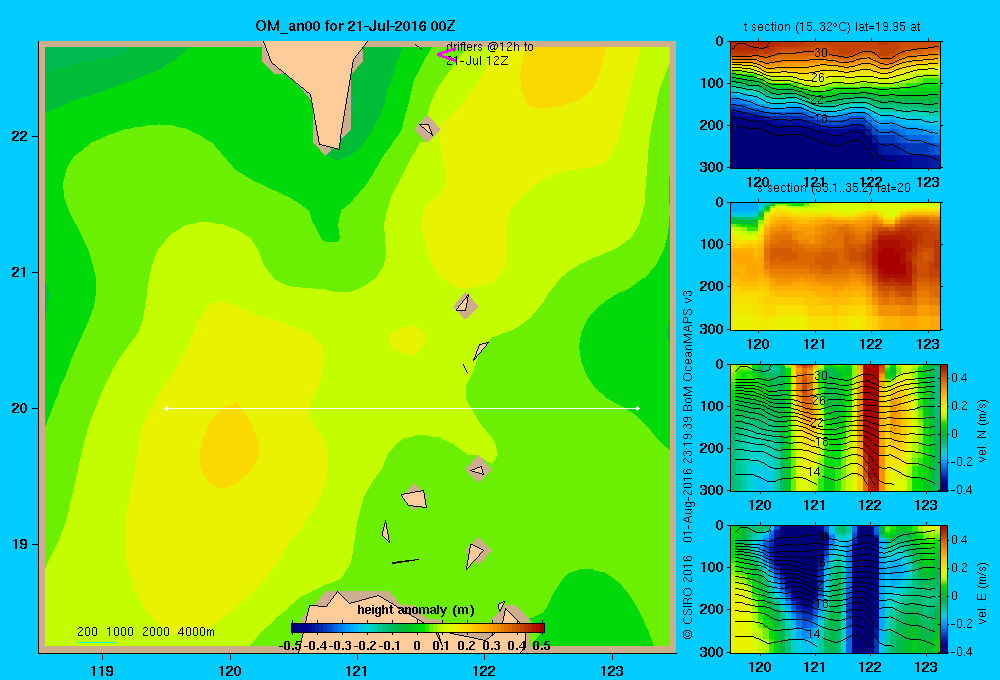The image size is (1000, 680).
Task: Click longitude label 119 on main map axis
Action: pos(102,670)
